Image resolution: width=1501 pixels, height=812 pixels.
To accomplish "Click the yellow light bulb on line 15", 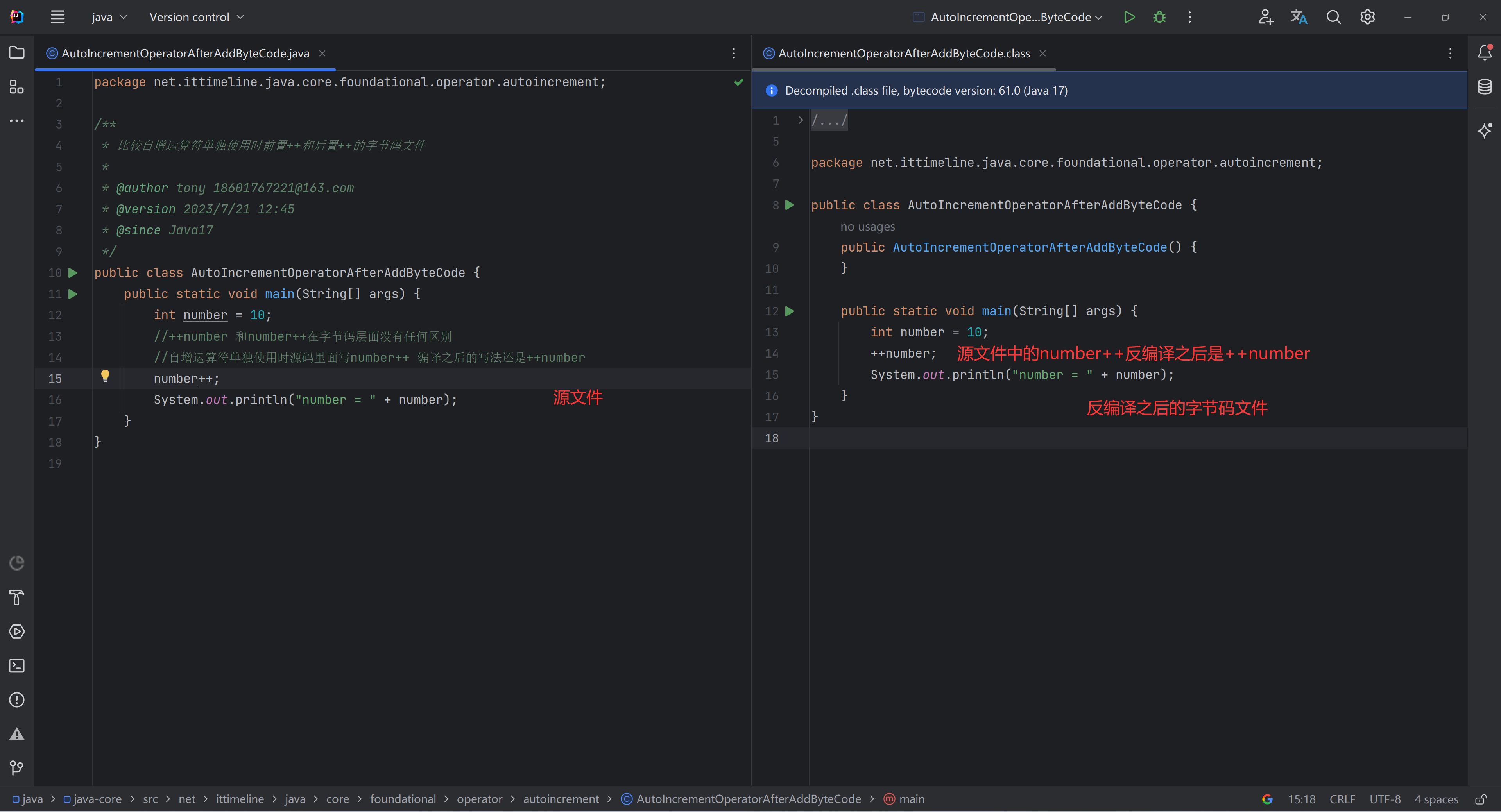I will (105, 376).
